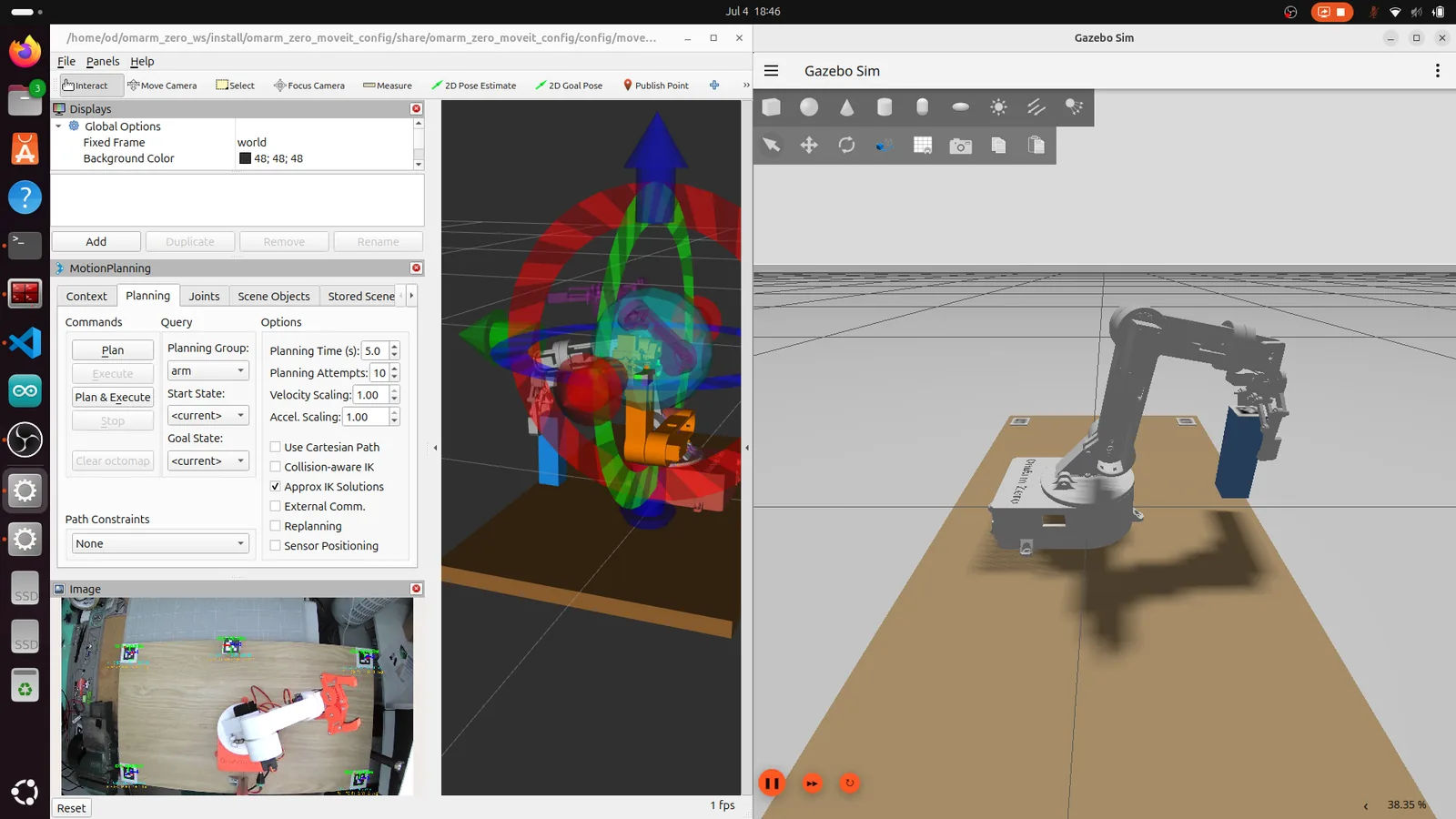Click the Planning Time spinner field

(374, 350)
